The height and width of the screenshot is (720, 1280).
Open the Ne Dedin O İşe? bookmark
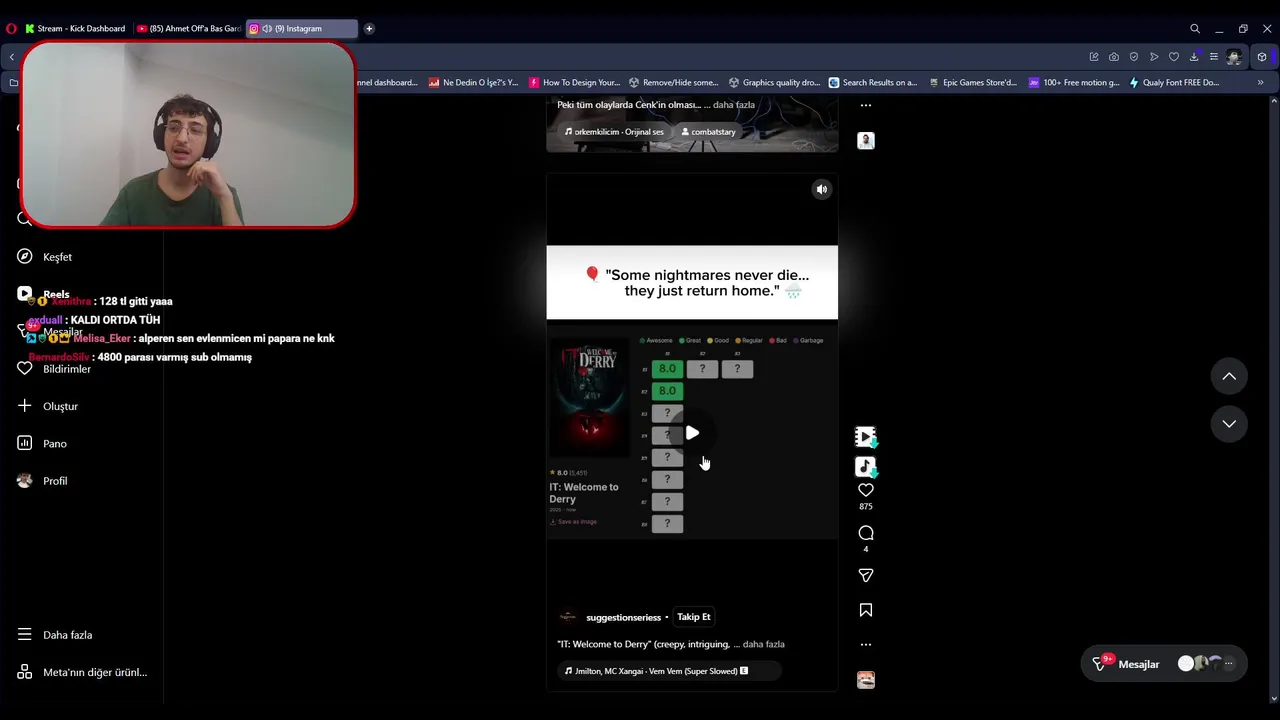tap(473, 83)
